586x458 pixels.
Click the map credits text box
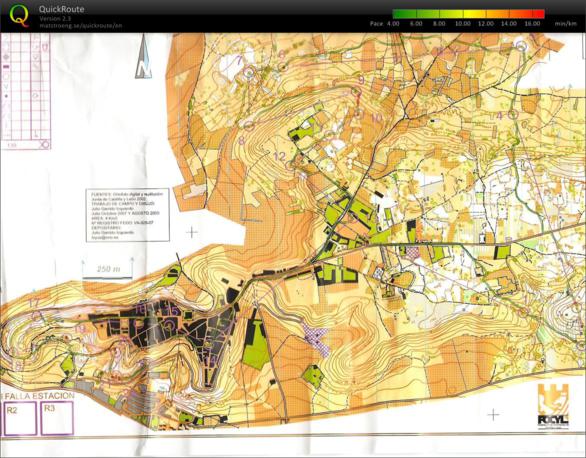pyautogui.click(x=128, y=215)
